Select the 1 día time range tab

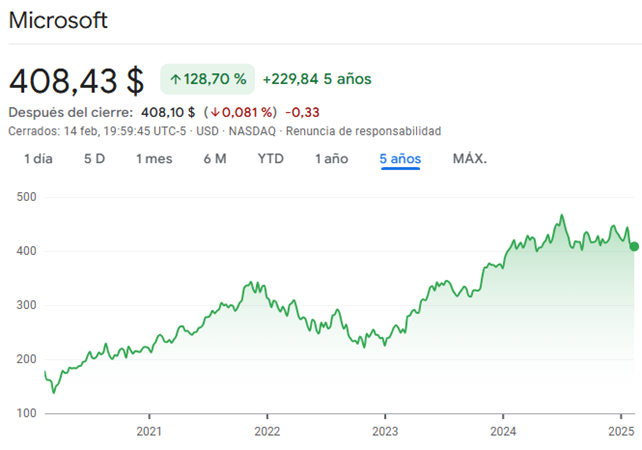[38, 159]
